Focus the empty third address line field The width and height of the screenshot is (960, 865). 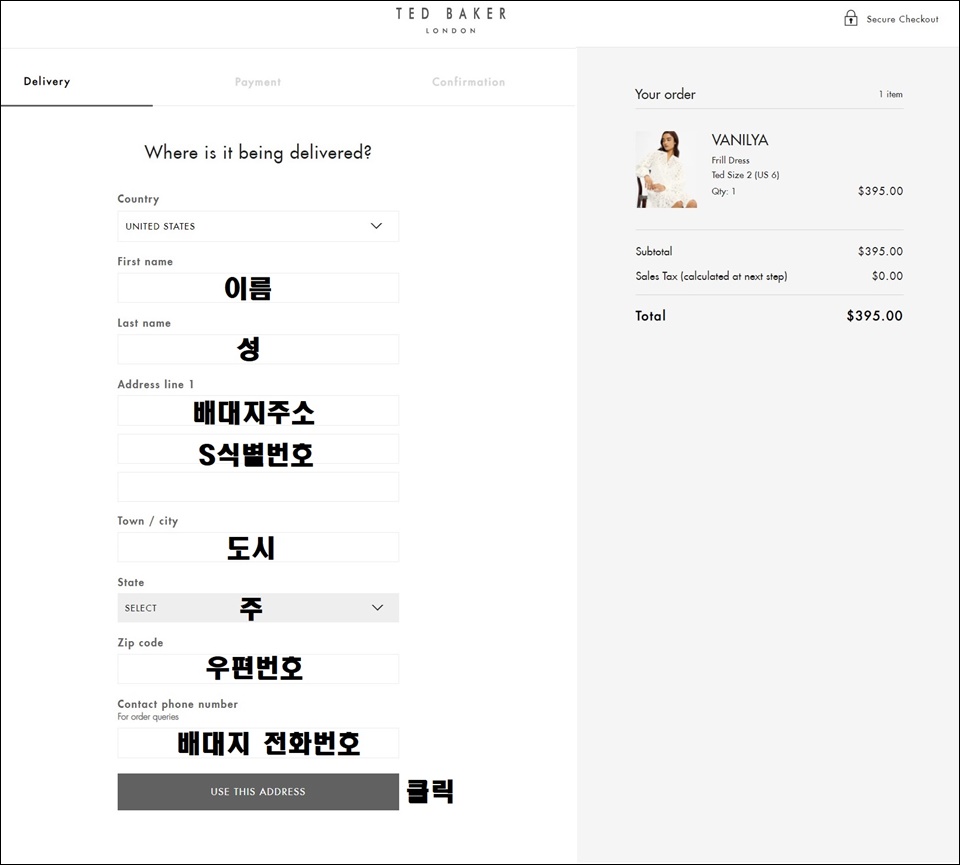point(258,487)
